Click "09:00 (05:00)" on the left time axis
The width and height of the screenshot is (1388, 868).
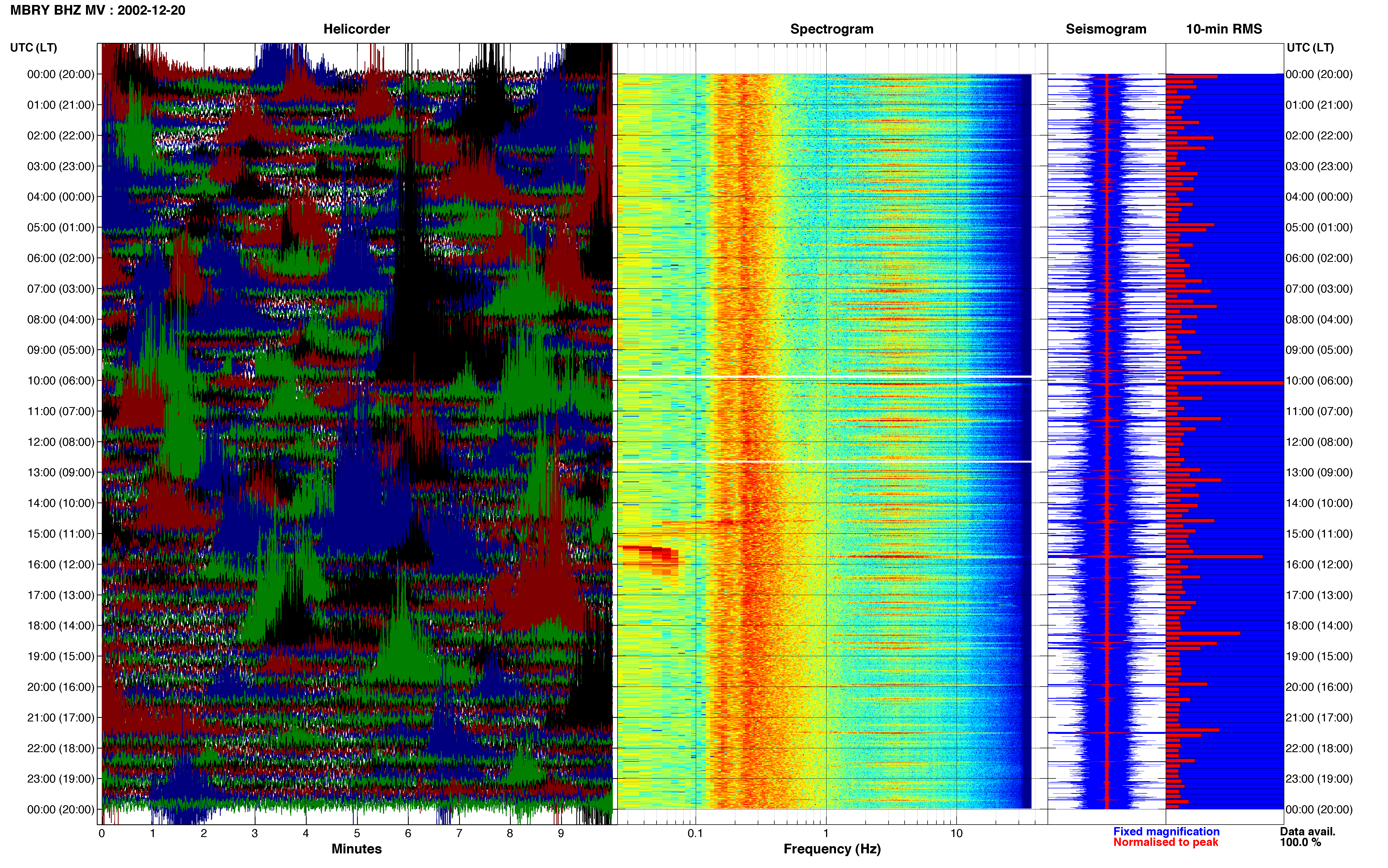click(x=61, y=350)
